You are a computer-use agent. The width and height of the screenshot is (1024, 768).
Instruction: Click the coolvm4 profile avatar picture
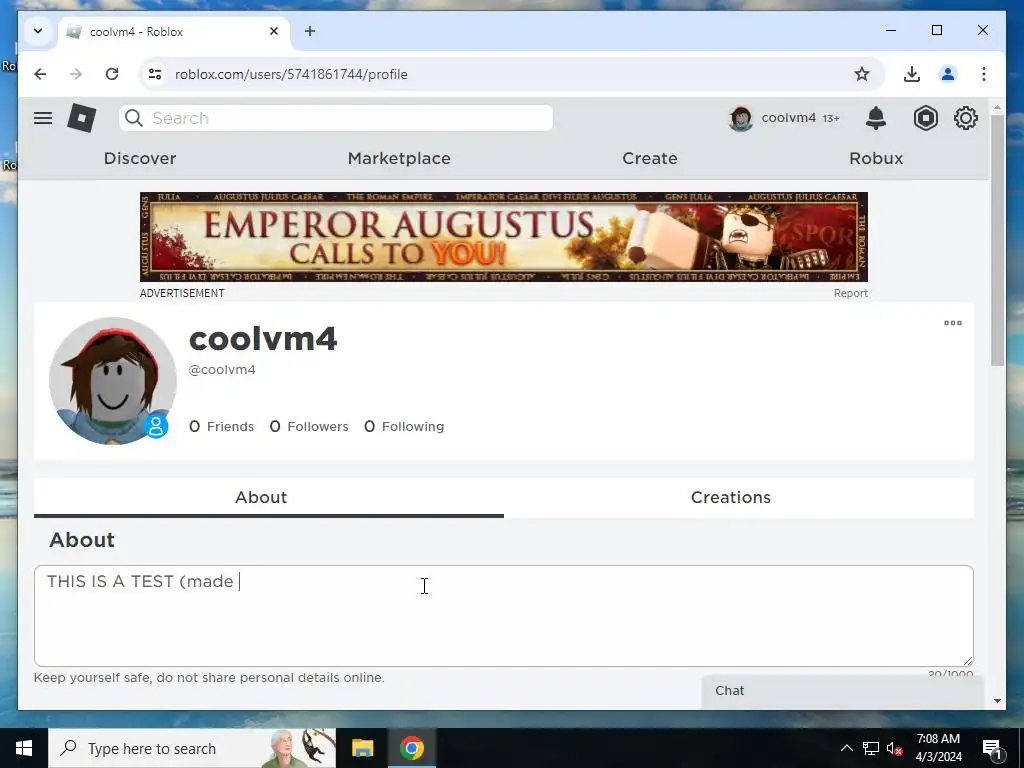pyautogui.click(x=112, y=381)
